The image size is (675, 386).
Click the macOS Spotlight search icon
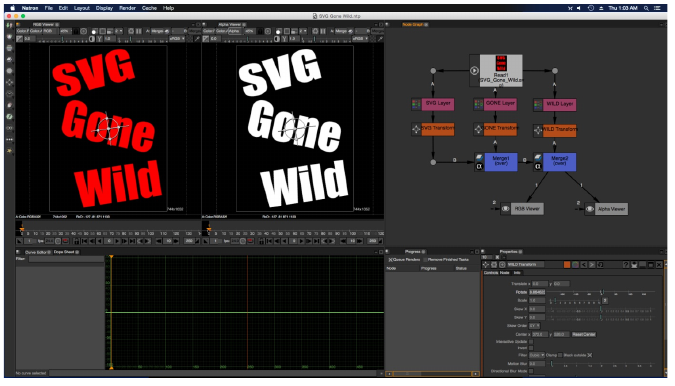pyautogui.click(x=646, y=8)
